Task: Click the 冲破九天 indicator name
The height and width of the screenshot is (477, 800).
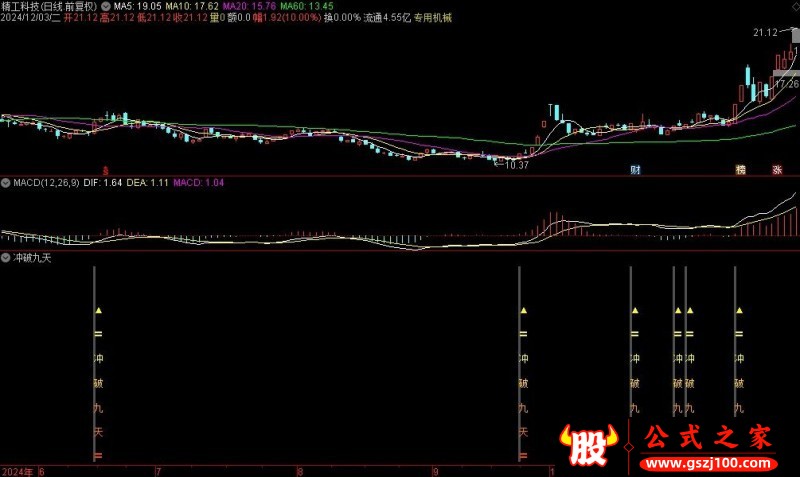Action: tap(32, 258)
